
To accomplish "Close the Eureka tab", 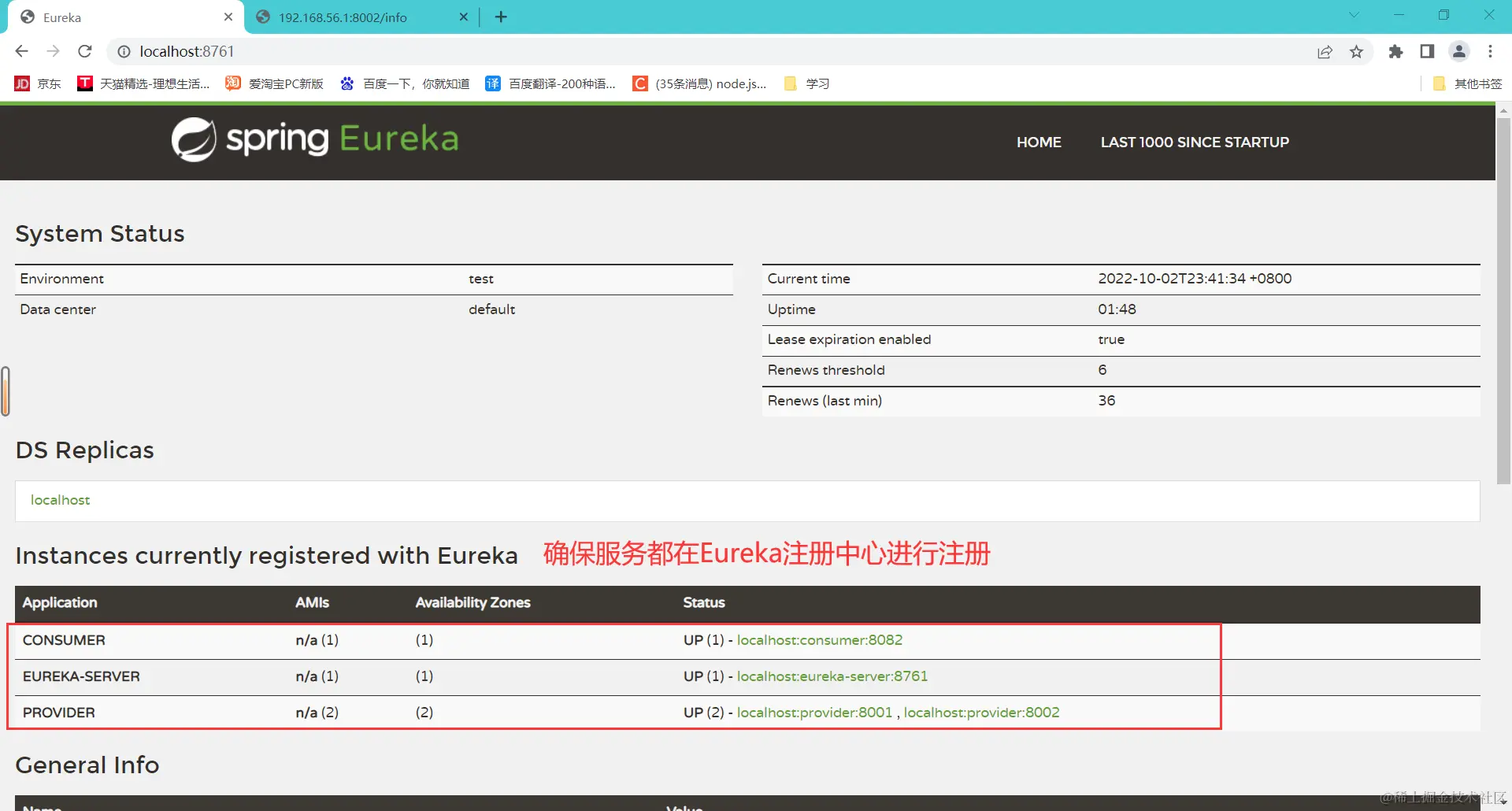I will tap(228, 17).
